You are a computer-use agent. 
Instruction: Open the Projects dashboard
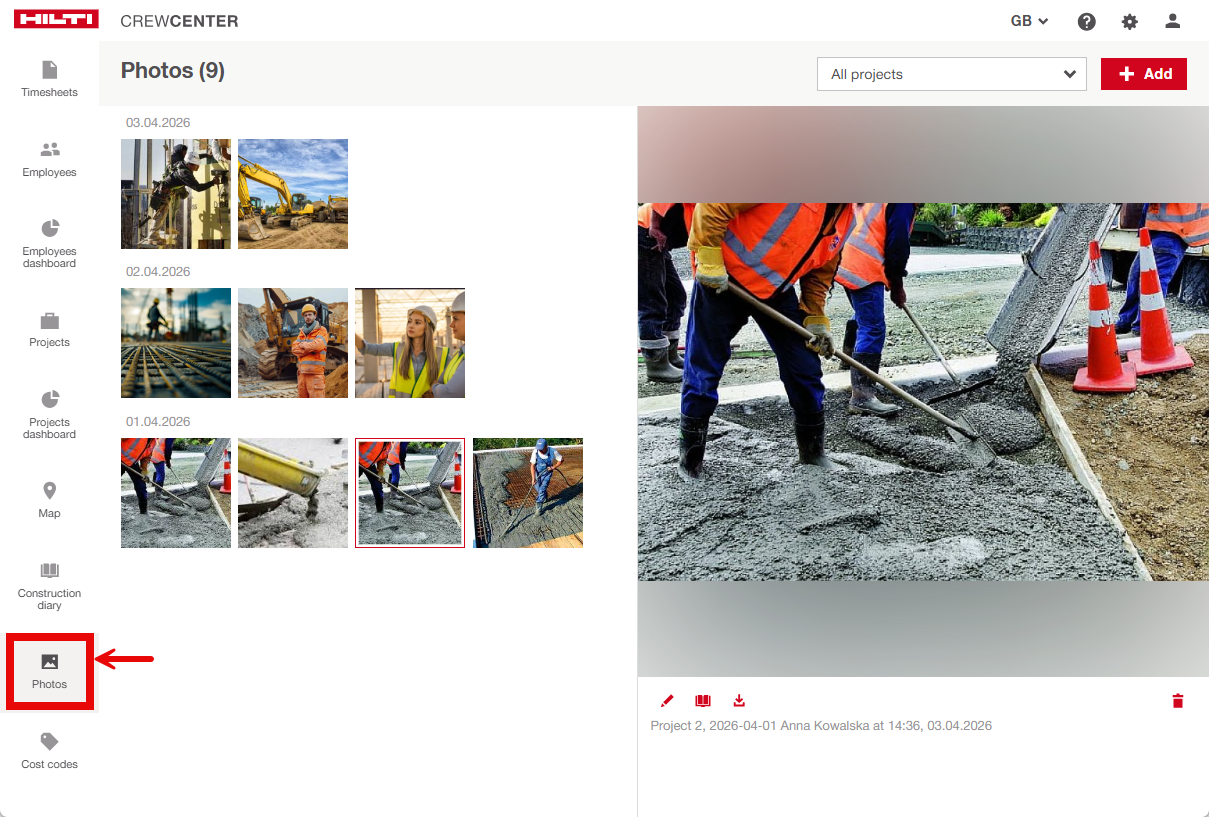49,415
